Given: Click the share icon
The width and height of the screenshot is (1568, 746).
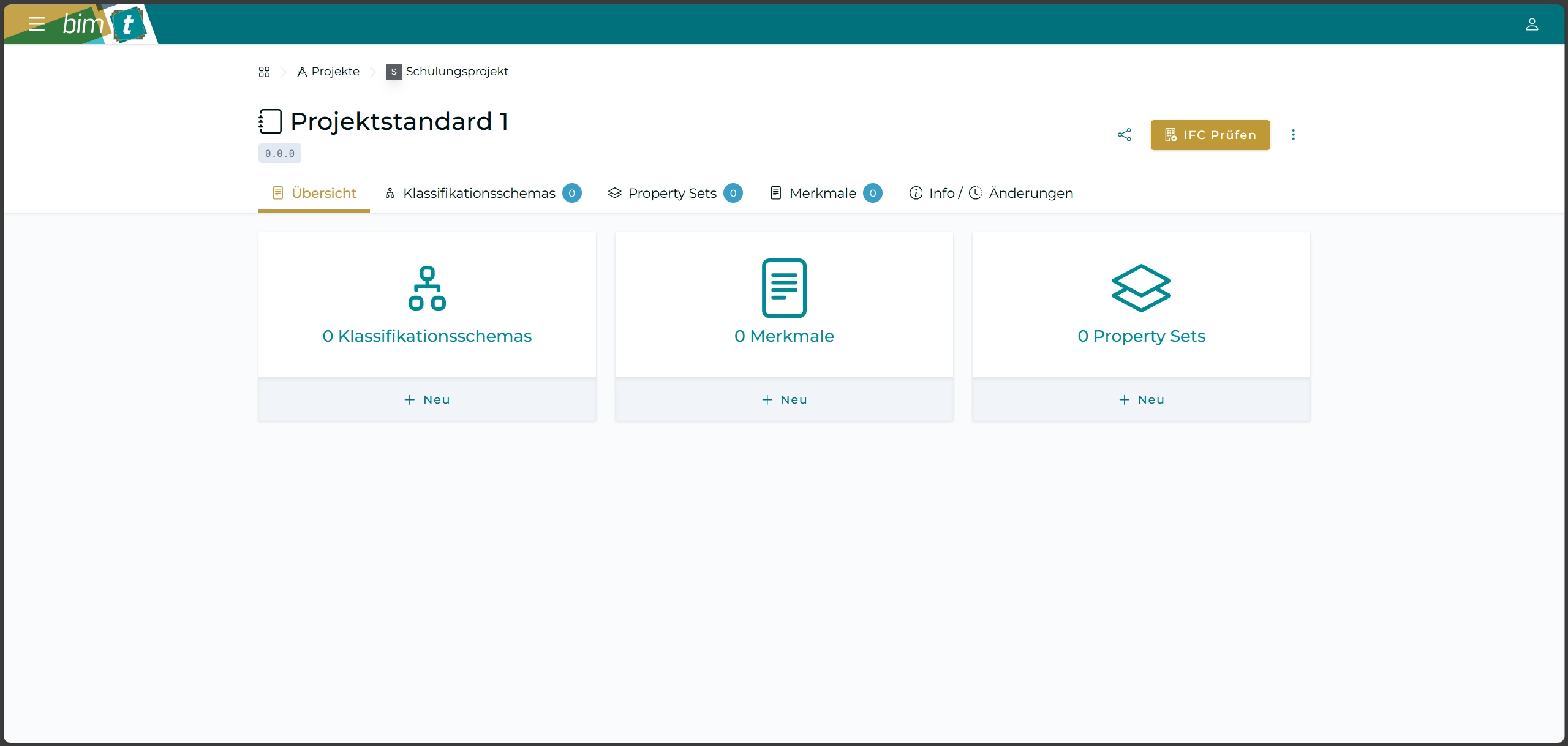Looking at the screenshot, I should (1124, 135).
